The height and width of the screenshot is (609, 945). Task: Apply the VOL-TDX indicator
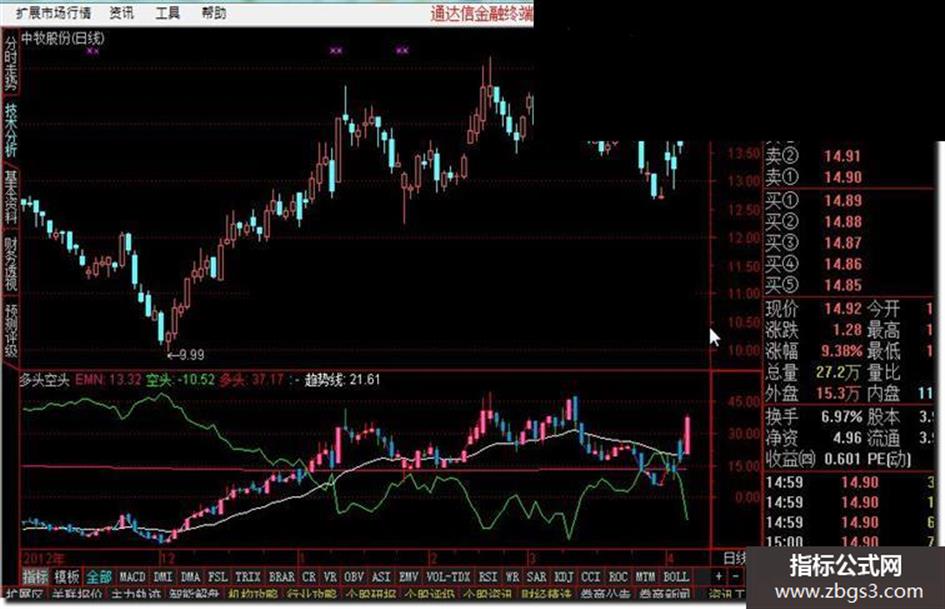tap(448, 577)
